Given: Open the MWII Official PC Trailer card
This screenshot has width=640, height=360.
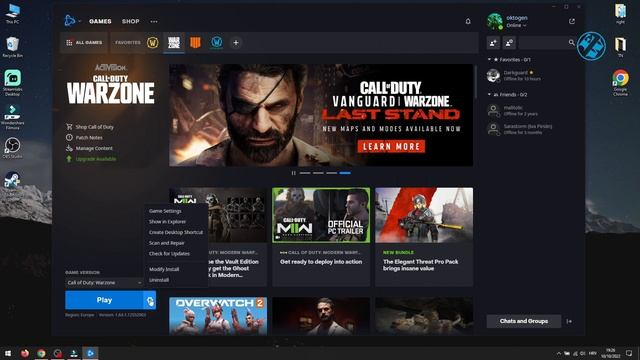Looking at the screenshot, I should point(321,237).
